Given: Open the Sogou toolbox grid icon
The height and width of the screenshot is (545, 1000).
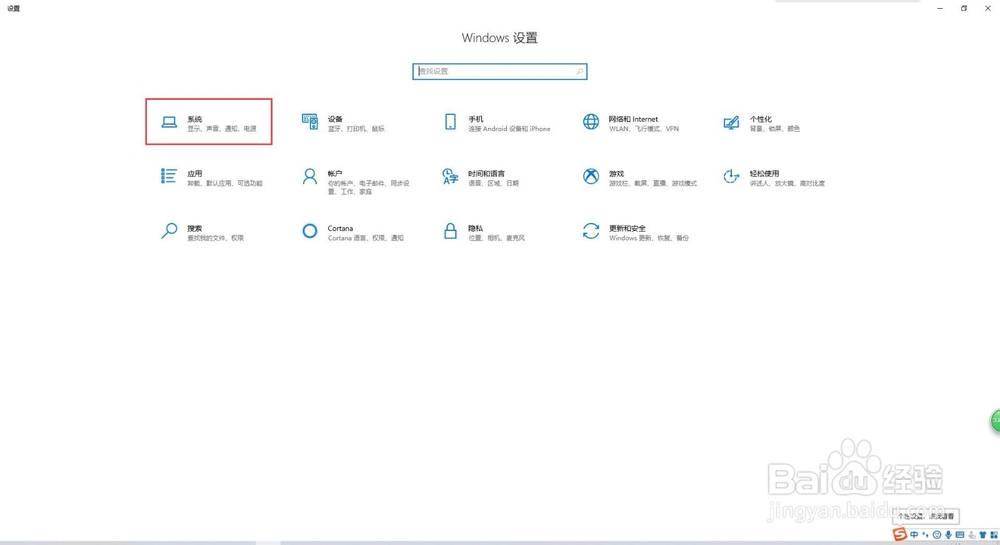Looking at the screenshot, I should (994, 535).
